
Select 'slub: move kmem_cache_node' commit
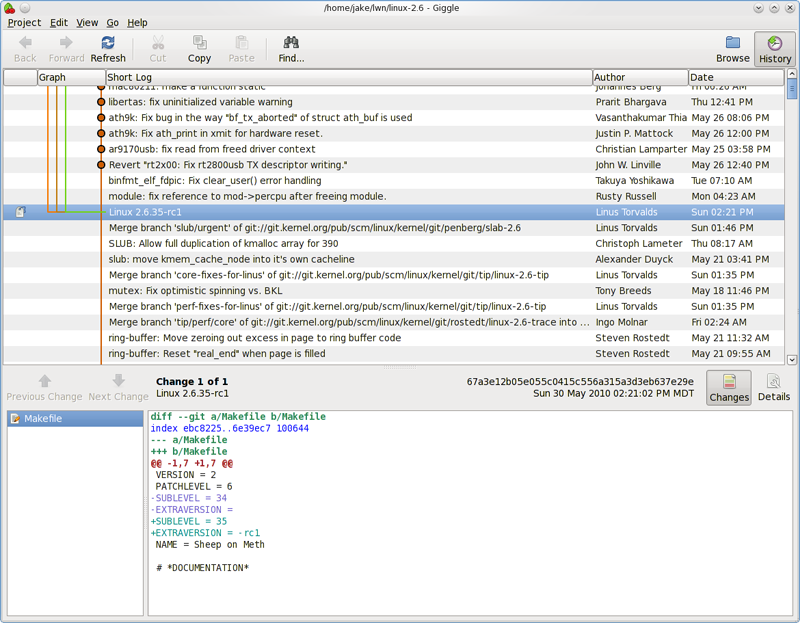click(x=394, y=259)
